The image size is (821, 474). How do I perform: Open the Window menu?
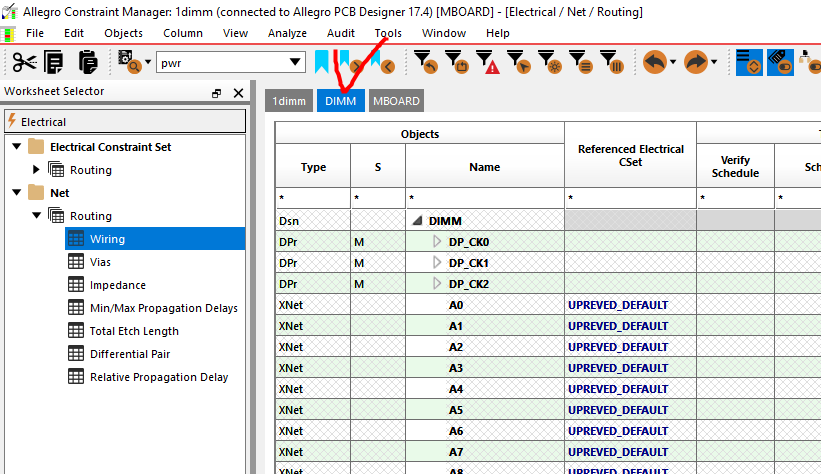click(x=443, y=33)
